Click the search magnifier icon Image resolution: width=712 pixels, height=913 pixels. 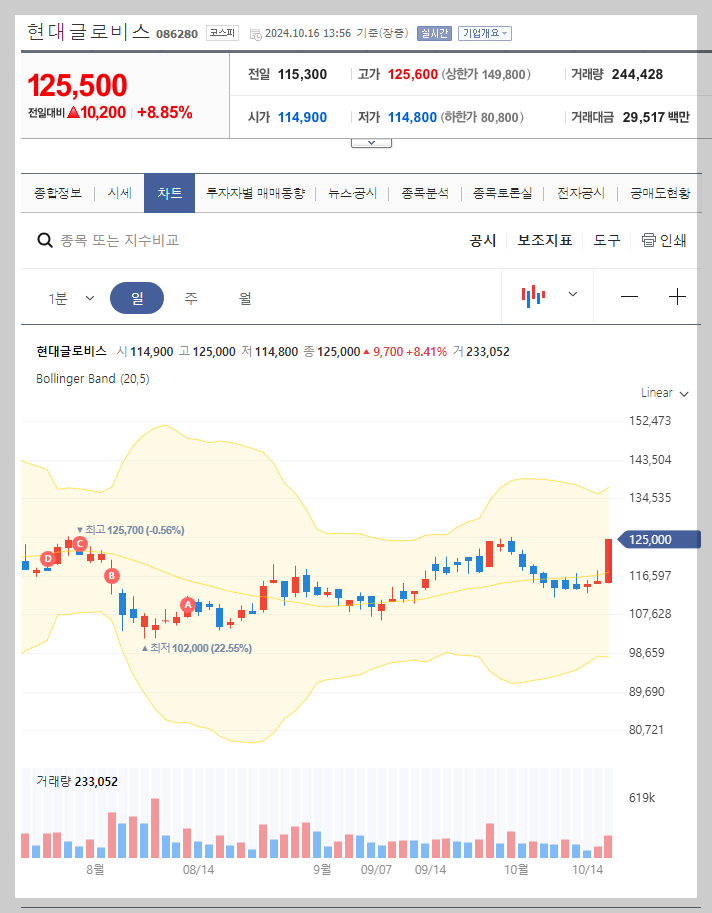pyautogui.click(x=44, y=240)
